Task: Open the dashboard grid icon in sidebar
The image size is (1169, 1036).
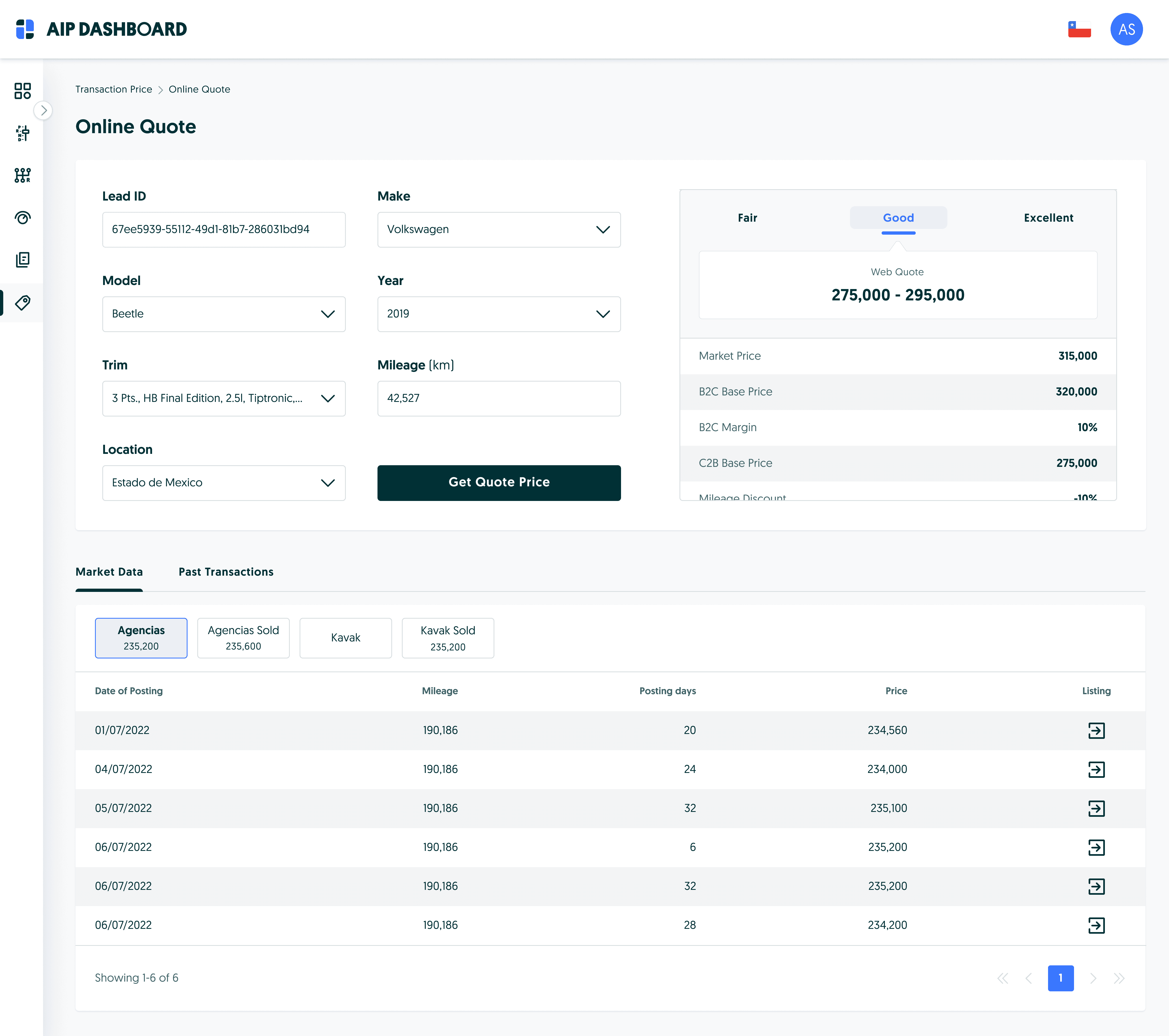Action: coord(22,90)
